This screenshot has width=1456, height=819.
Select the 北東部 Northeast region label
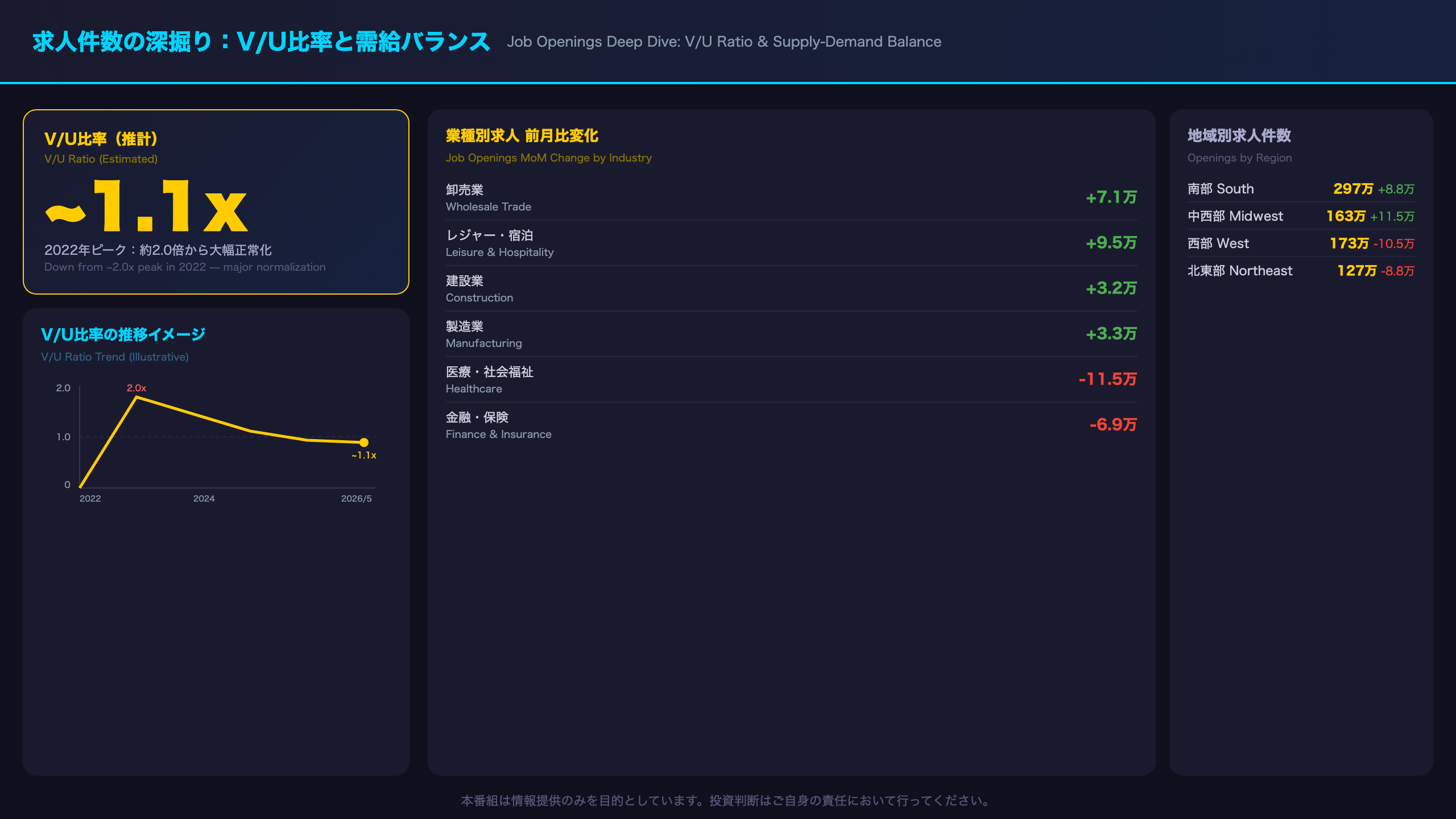coord(1240,271)
